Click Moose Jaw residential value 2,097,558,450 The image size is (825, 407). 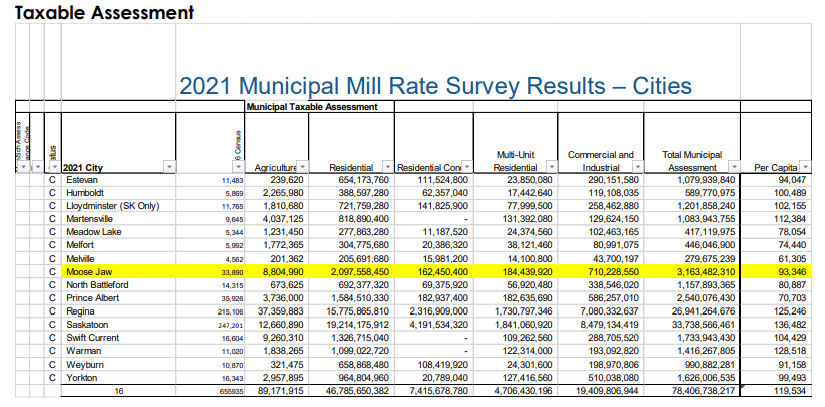click(x=360, y=272)
